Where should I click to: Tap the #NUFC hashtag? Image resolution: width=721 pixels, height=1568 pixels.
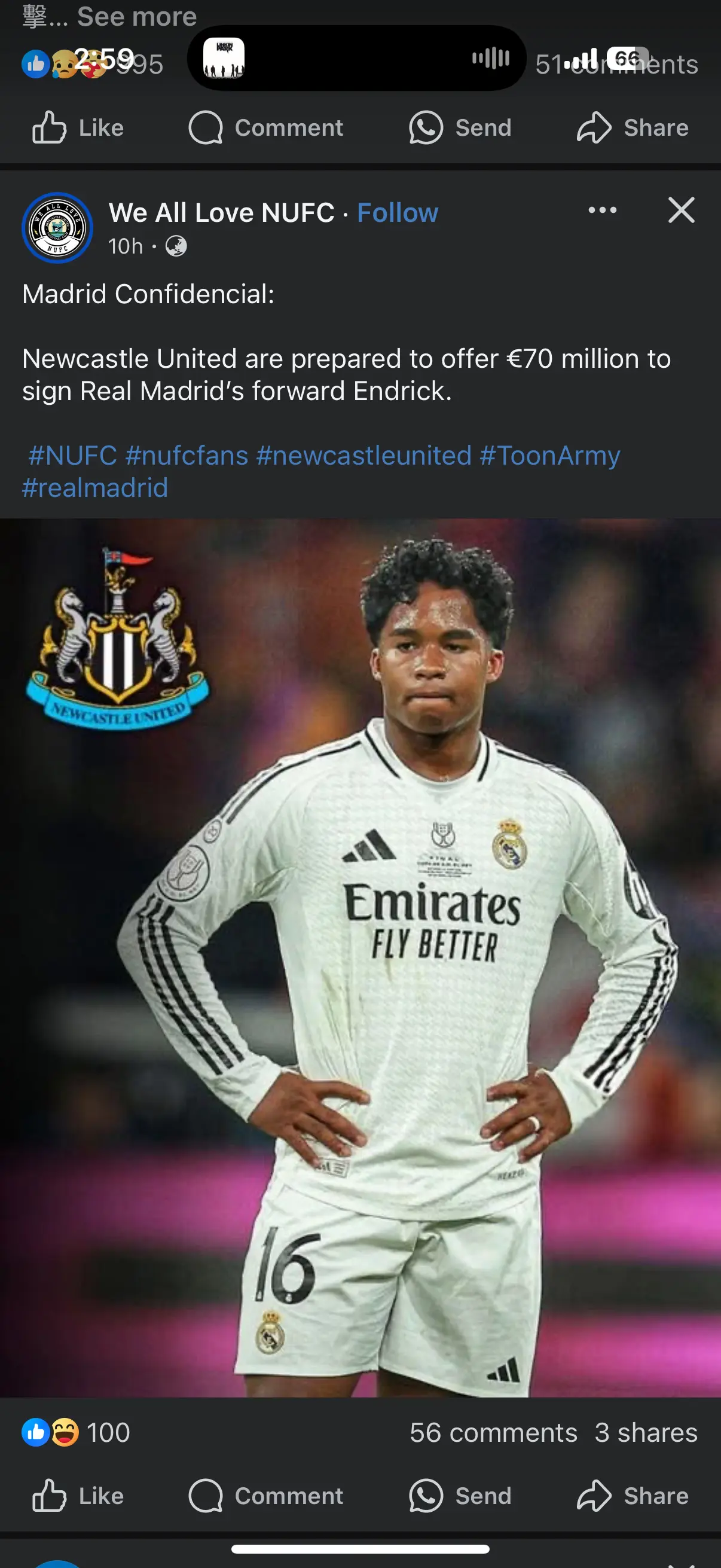[72, 455]
